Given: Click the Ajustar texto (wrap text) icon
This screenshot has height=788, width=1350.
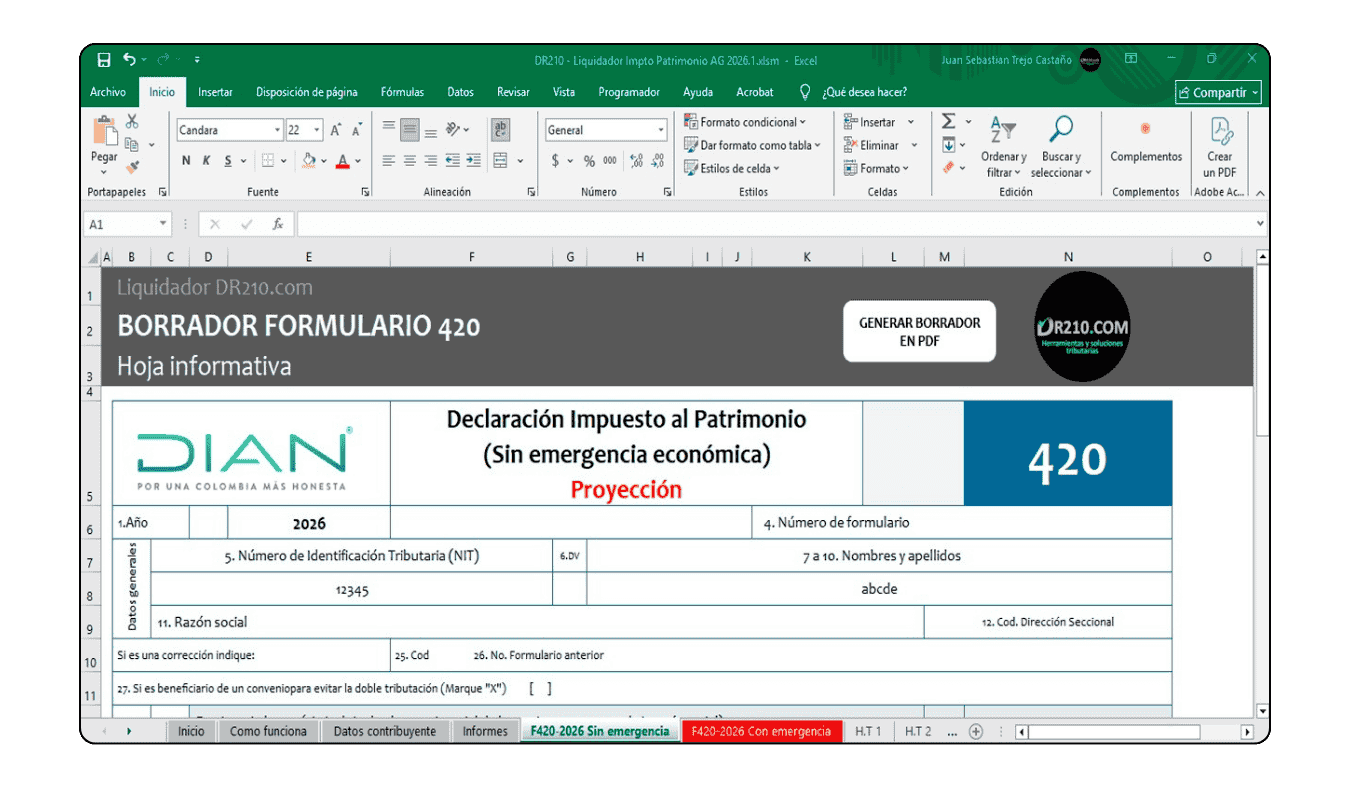Looking at the screenshot, I should pyautogui.click(x=499, y=129).
